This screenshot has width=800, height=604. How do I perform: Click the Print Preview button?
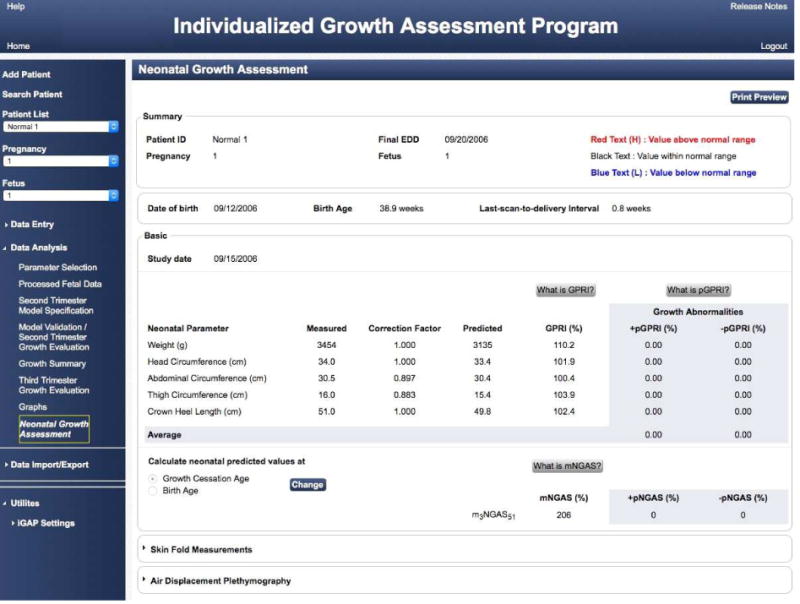tap(759, 97)
